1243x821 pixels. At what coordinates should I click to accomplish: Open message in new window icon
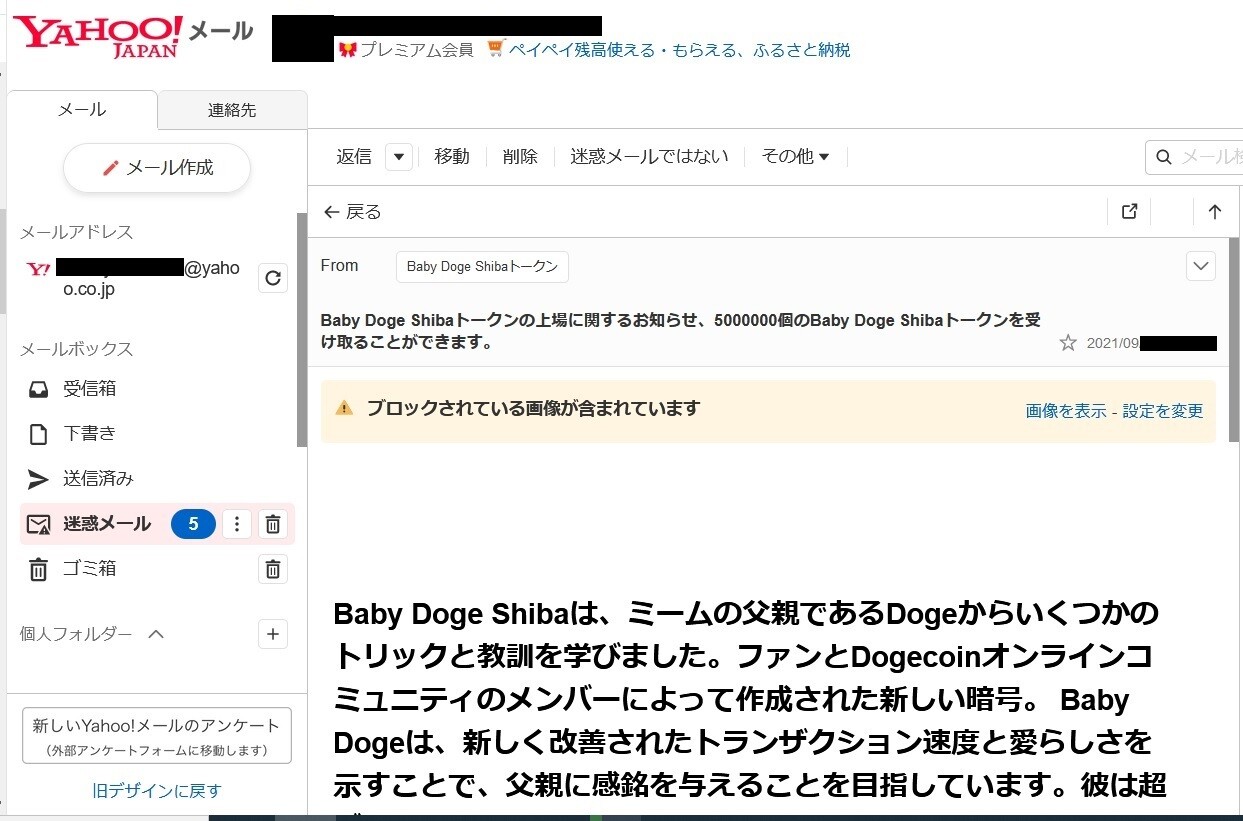(1129, 212)
